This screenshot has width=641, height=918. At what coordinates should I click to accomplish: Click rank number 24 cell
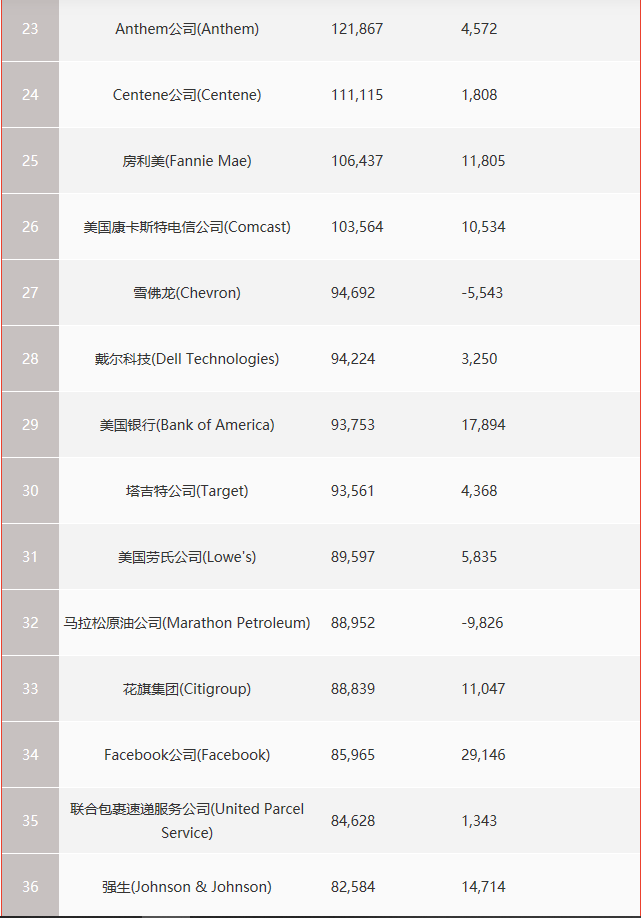click(x=30, y=95)
